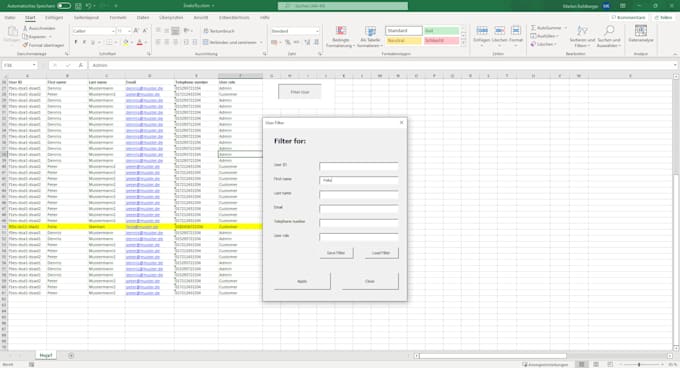
Task: Switch to the Seitenlayout ribbon tab
Action: [86, 17]
